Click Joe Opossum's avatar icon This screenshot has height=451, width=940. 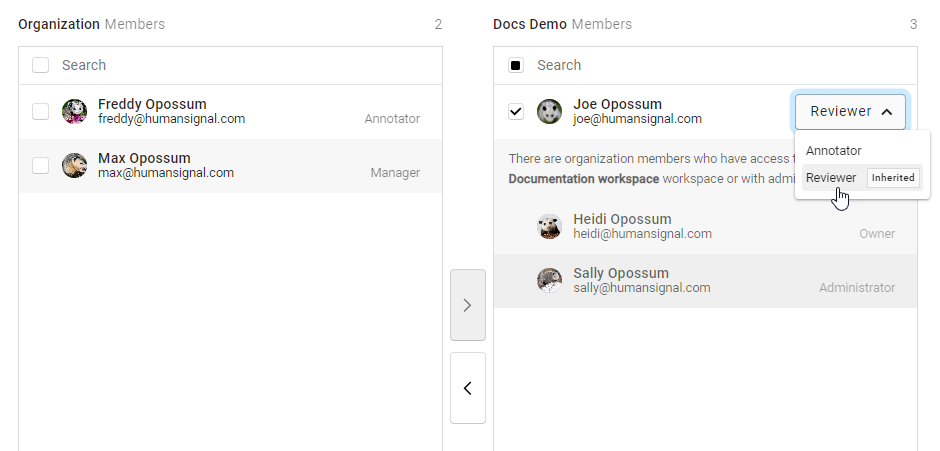pos(549,112)
